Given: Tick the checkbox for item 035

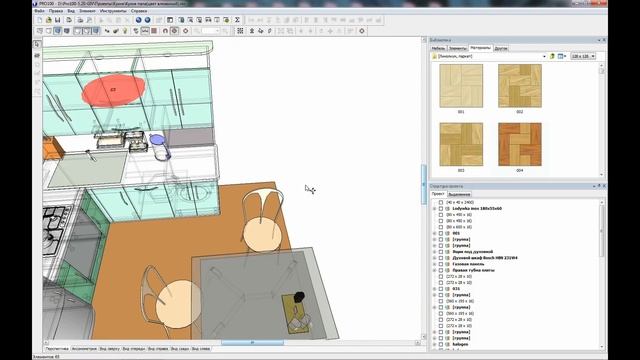Looking at the screenshot, I should (441, 289).
